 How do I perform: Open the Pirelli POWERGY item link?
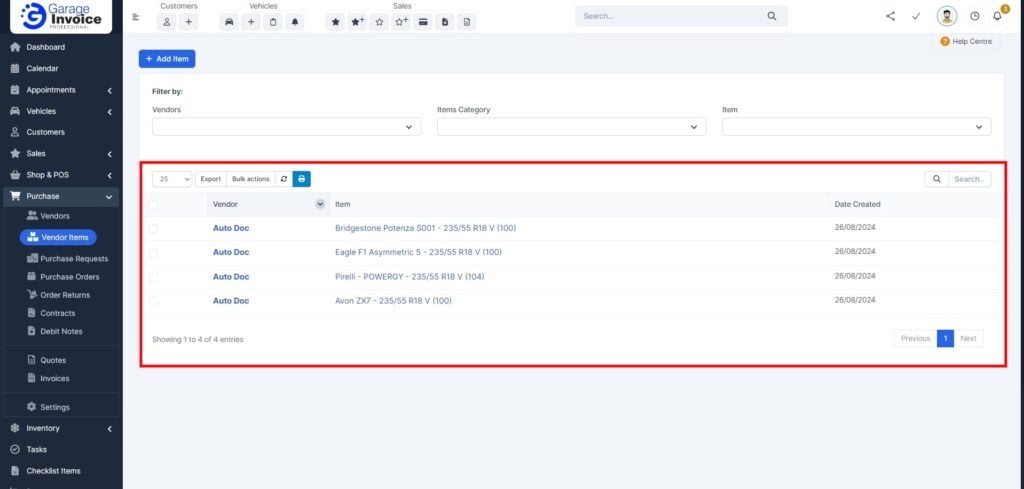[409, 277]
